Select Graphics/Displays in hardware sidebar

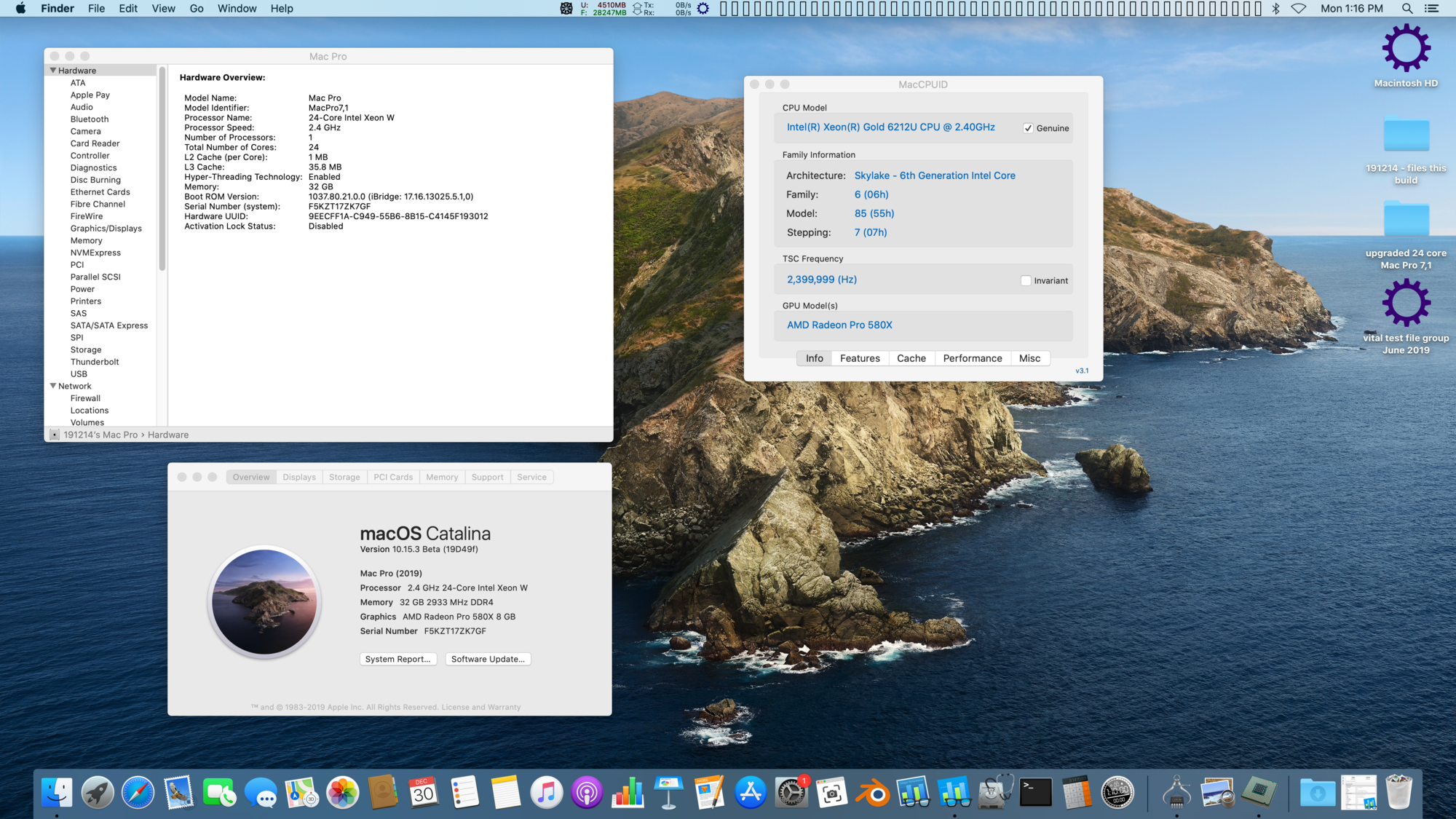pos(106,229)
